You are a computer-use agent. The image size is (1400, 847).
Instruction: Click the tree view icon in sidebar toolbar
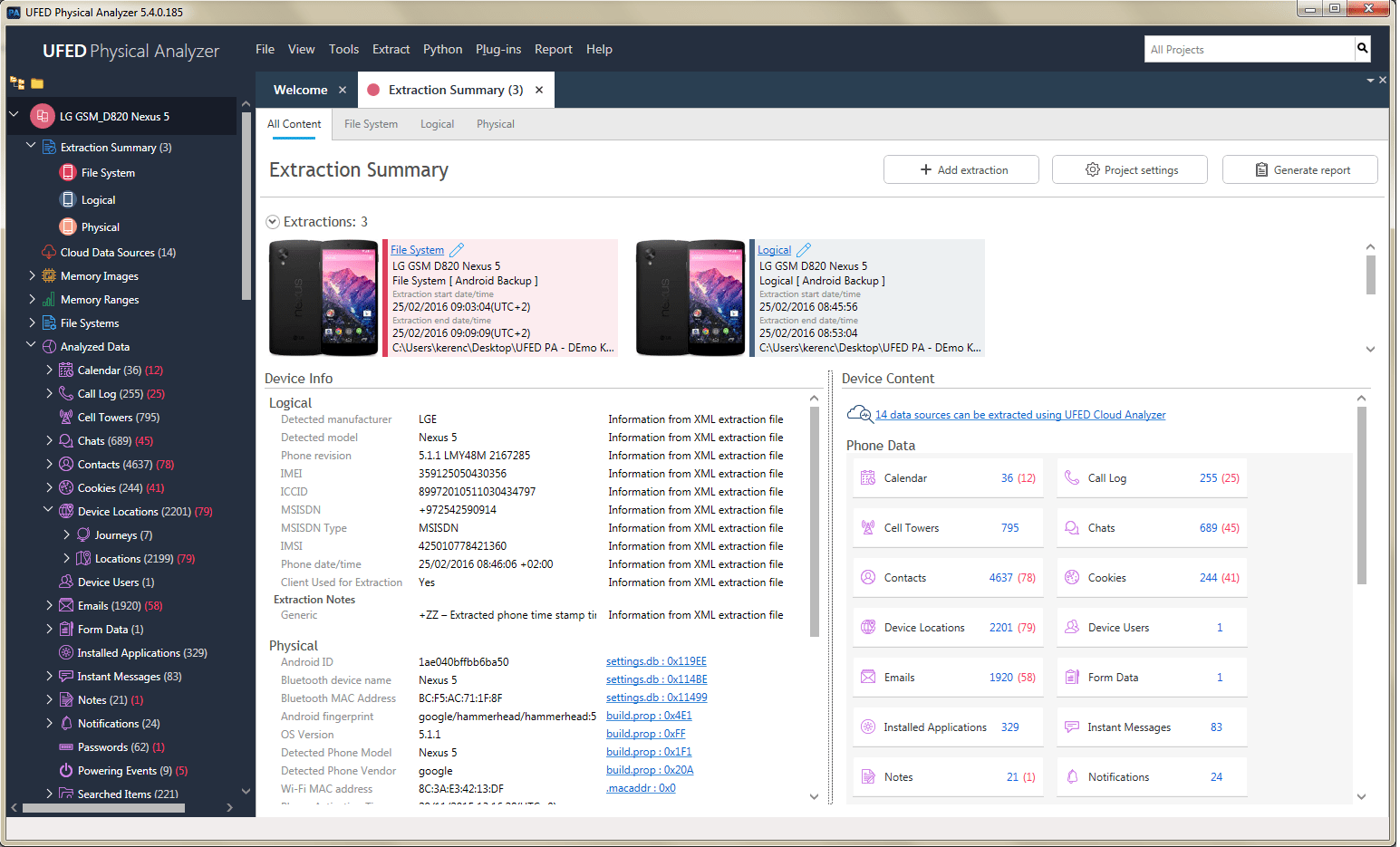pos(17,83)
